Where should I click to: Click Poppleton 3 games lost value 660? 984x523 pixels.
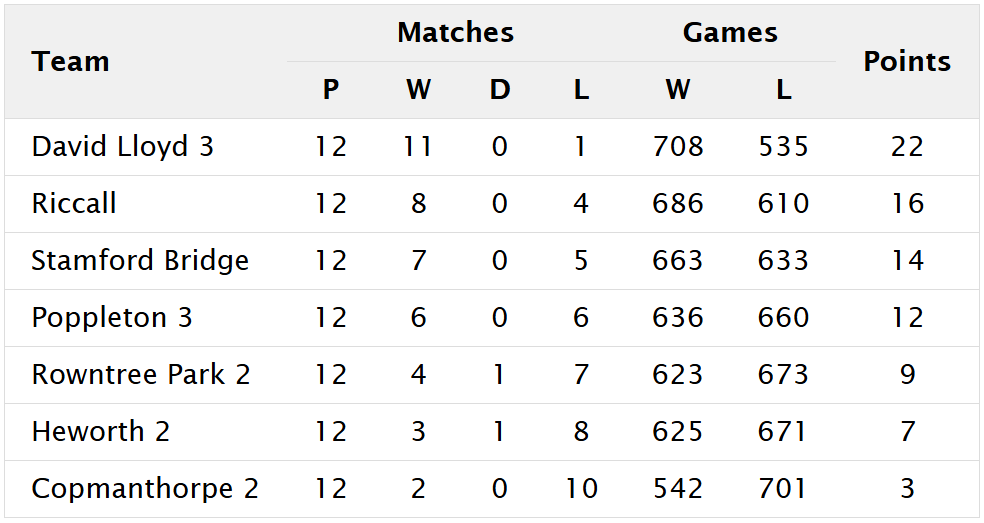(x=783, y=318)
